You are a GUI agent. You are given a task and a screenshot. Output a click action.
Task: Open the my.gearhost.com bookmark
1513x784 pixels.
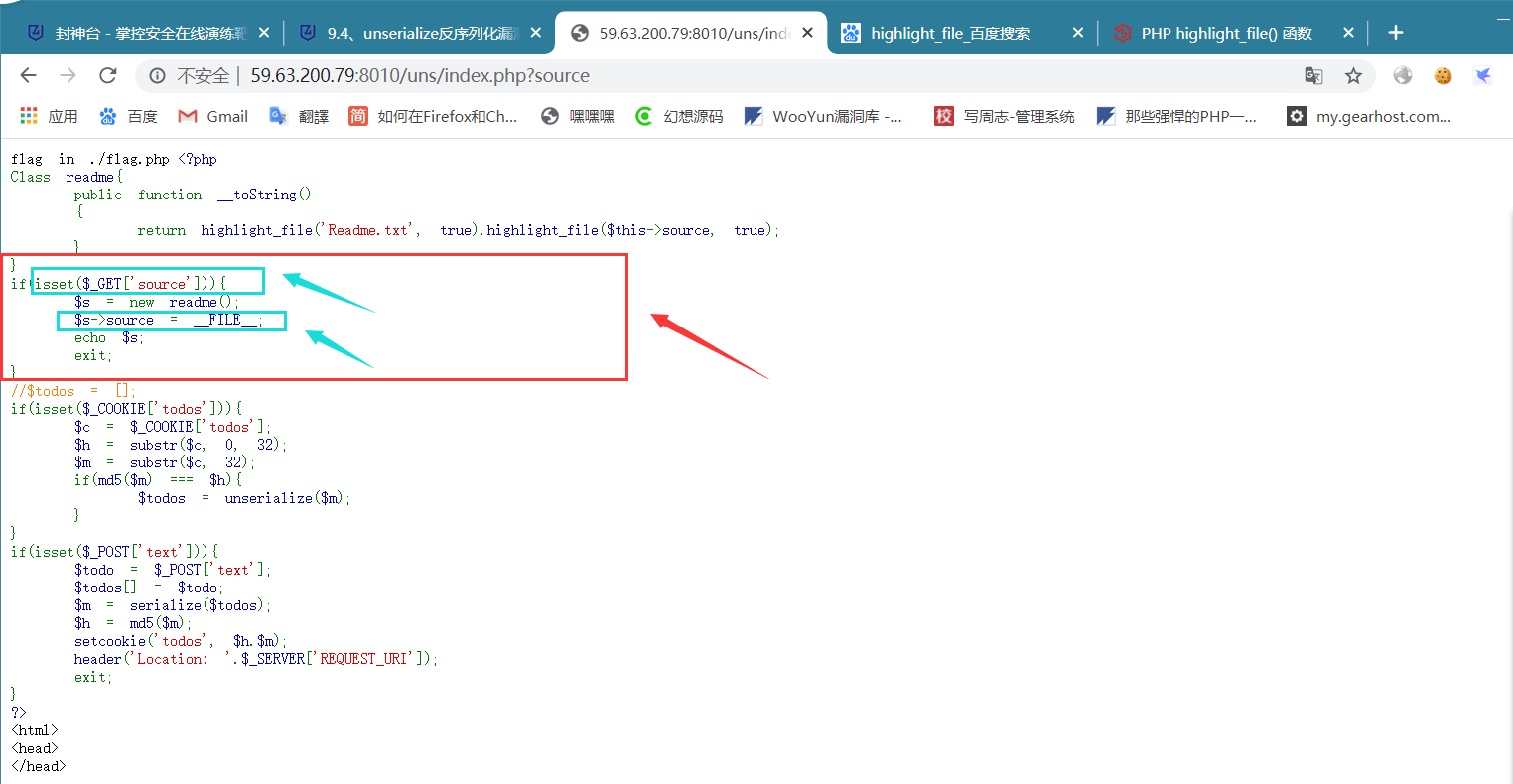pos(1369,116)
